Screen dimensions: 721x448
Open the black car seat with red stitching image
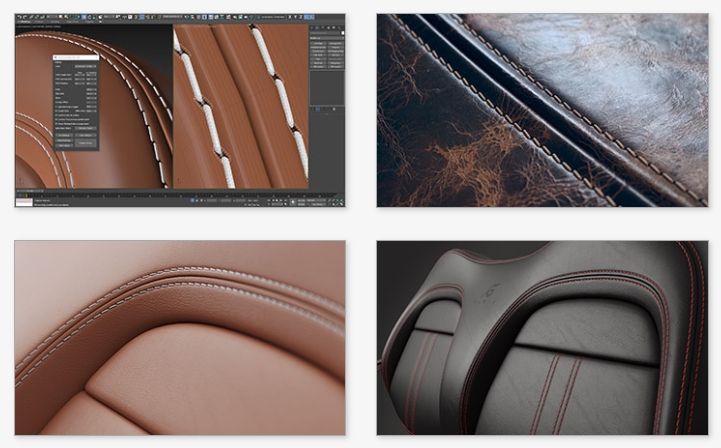point(542,338)
